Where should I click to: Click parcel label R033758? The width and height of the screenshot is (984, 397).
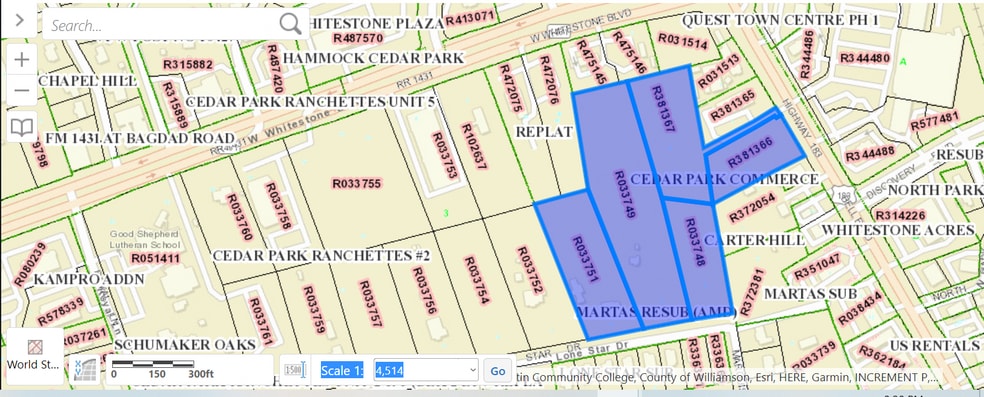point(279,206)
